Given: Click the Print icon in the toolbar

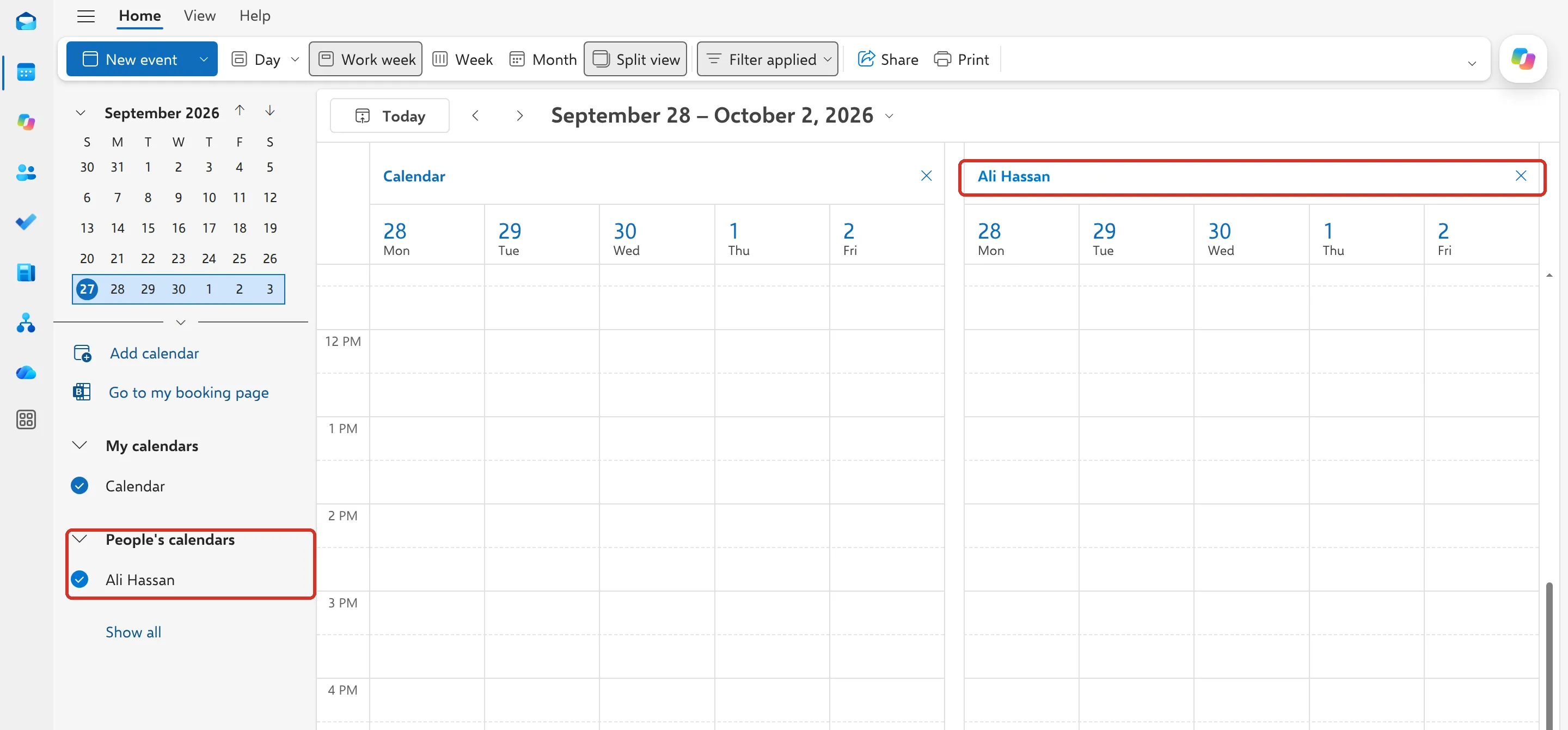Looking at the screenshot, I should (x=961, y=59).
